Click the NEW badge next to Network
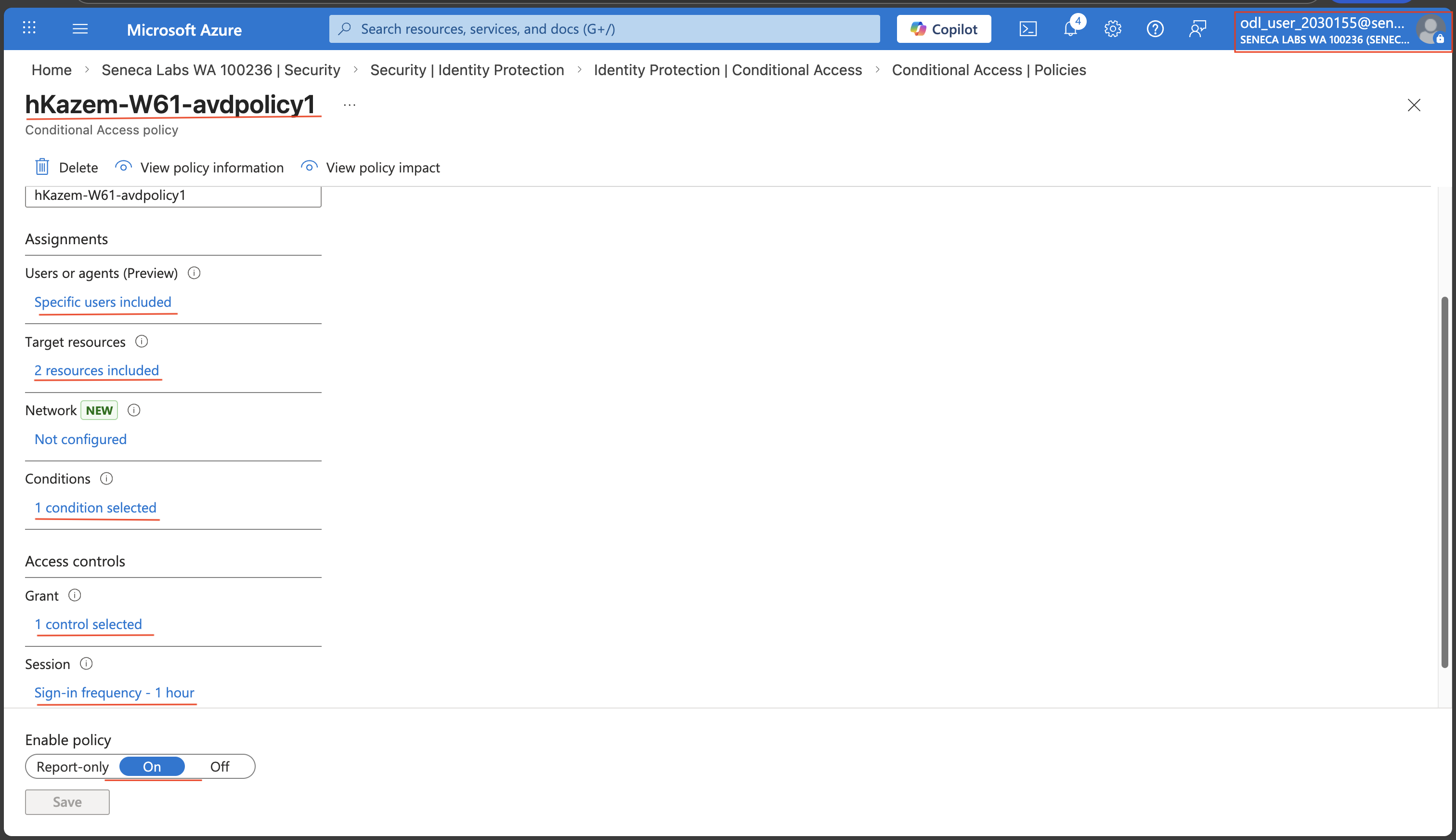 99,410
